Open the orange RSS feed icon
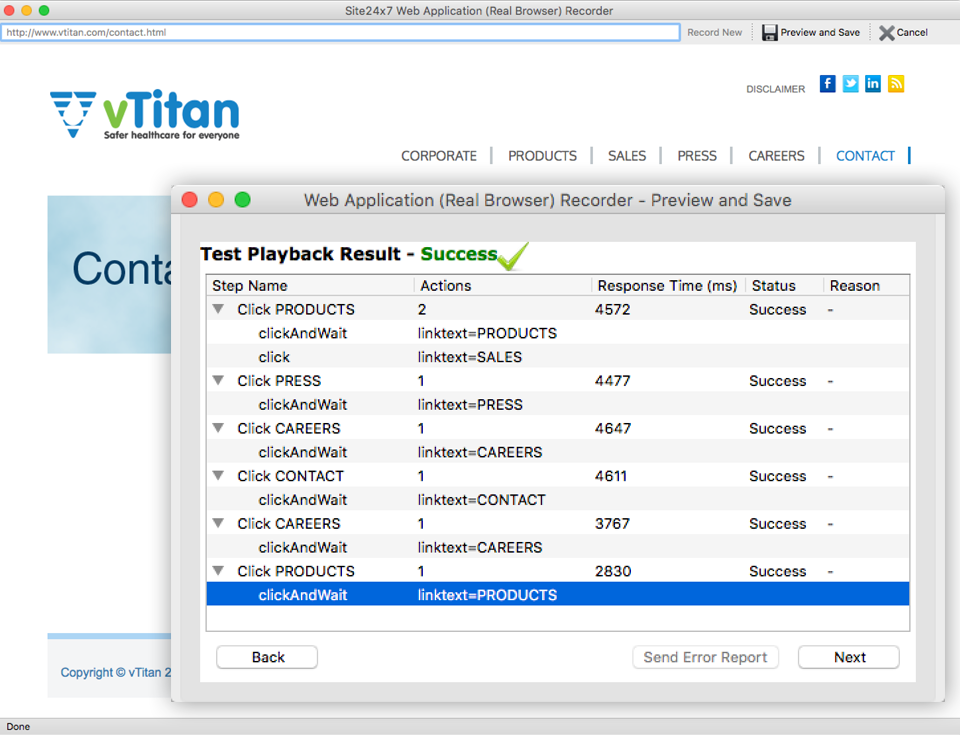The image size is (960, 735). pos(896,83)
